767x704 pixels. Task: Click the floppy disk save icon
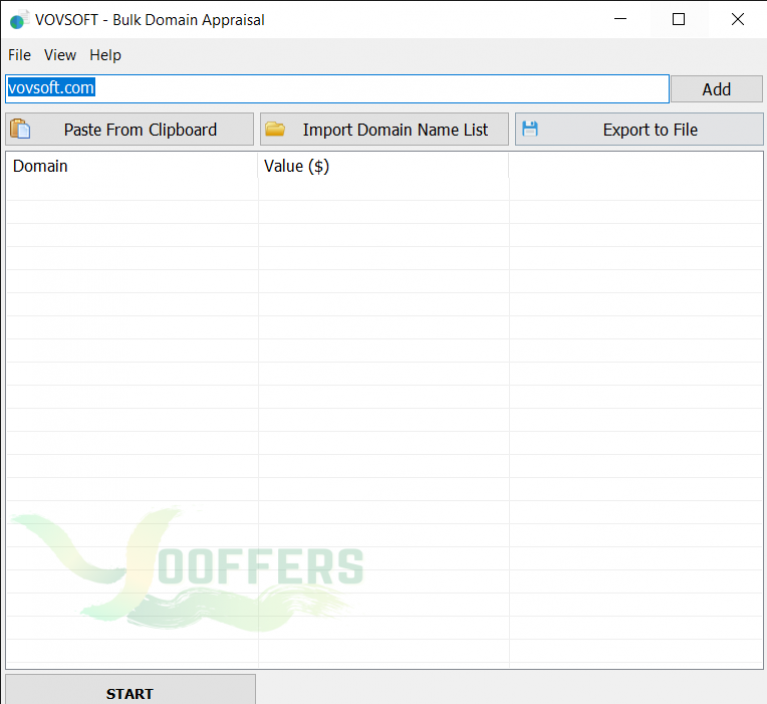pyautogui.click(x=530, y=129)
